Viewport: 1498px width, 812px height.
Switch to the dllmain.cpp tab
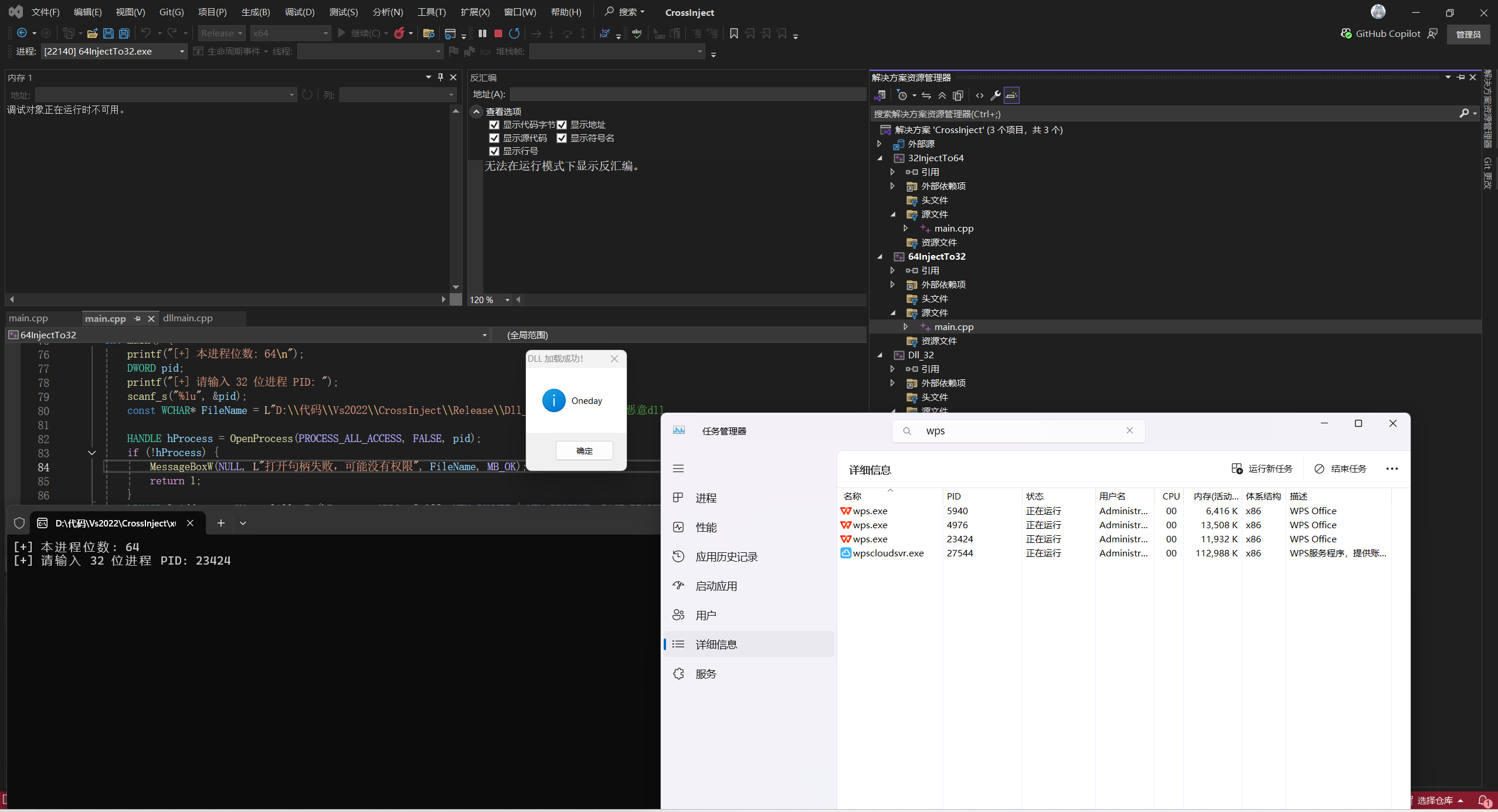coord(188,318)
